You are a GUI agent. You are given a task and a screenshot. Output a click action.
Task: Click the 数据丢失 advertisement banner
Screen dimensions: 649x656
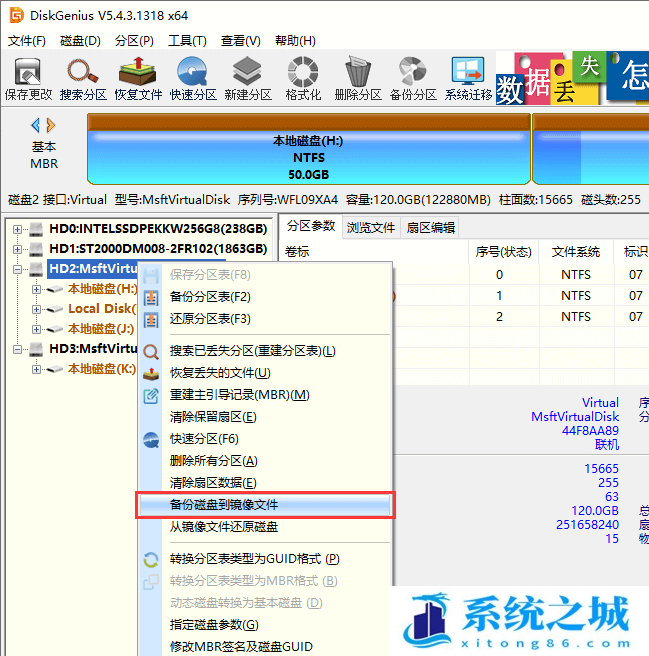572,78
